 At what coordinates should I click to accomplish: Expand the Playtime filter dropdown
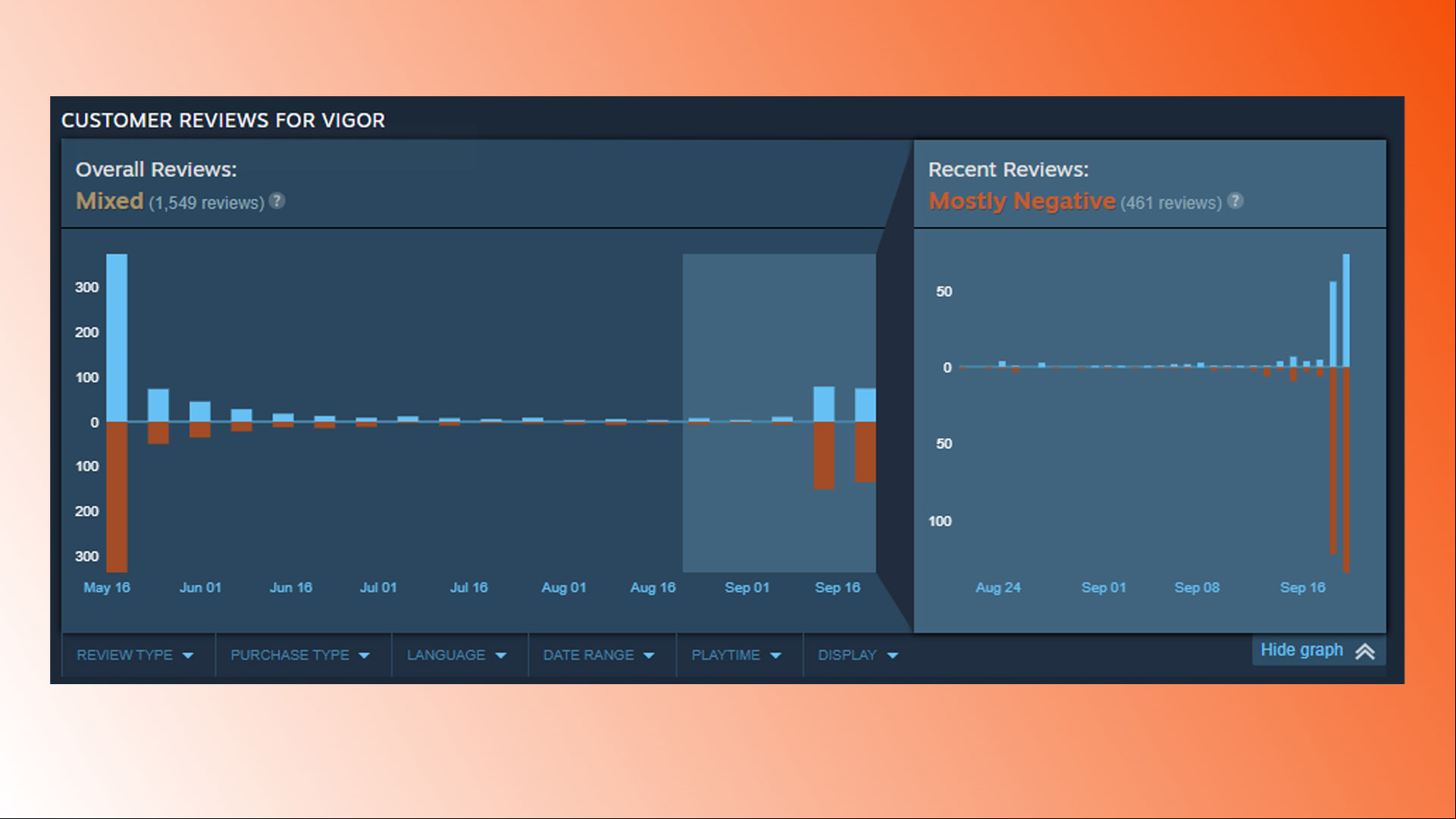737,655
